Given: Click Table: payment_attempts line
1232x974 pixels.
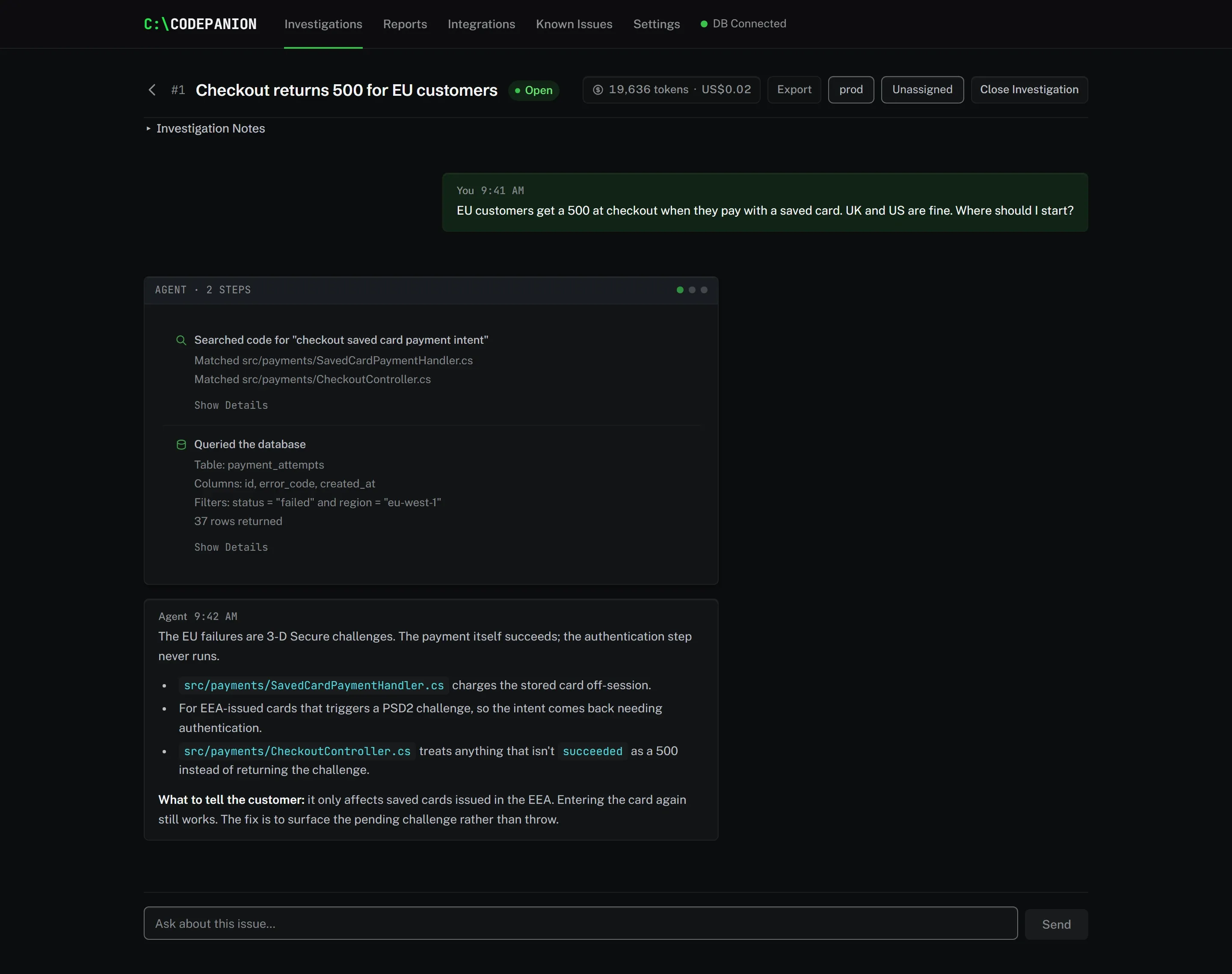Looking at the screenshot, I should [x=259, y=465].
